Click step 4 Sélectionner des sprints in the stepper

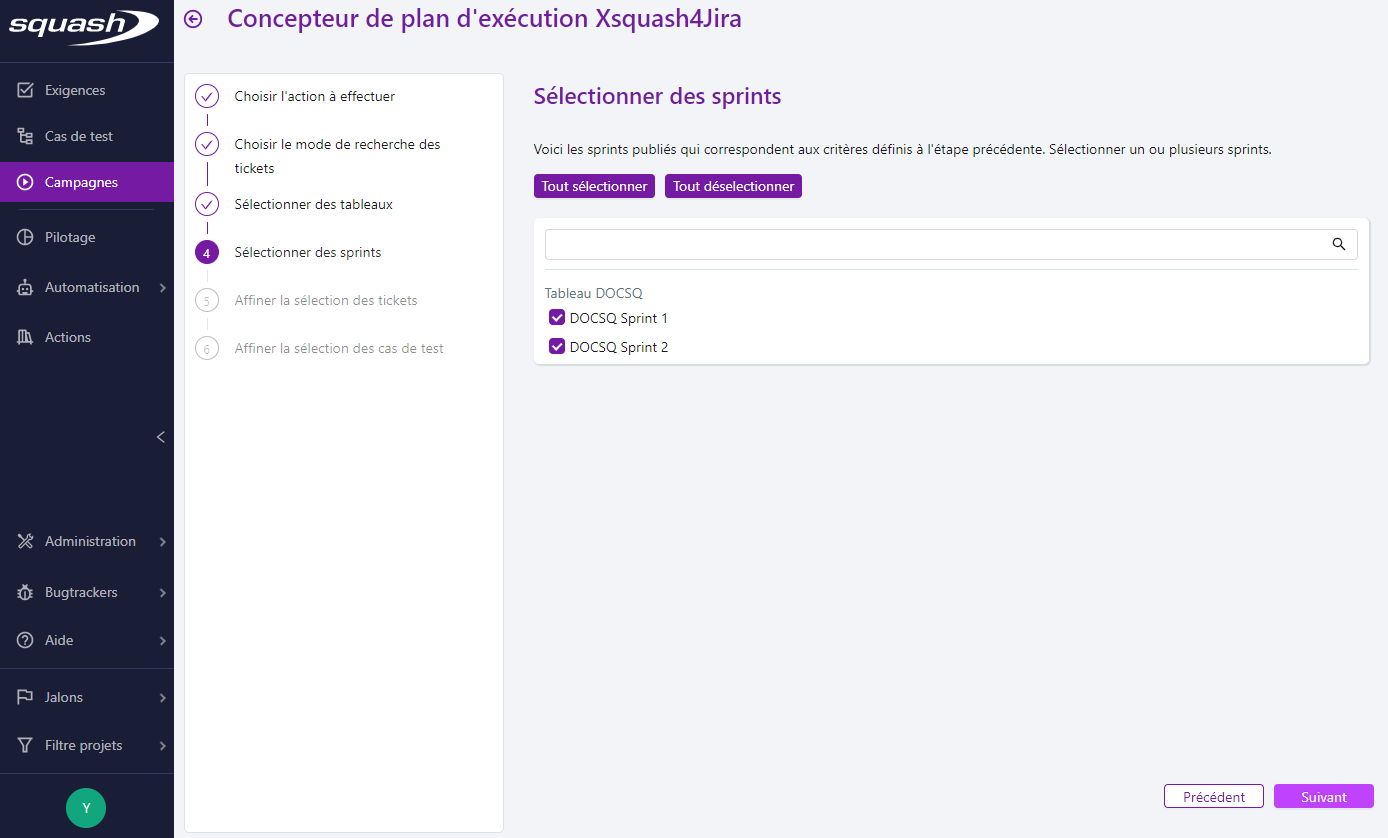(x=307, y=252)
